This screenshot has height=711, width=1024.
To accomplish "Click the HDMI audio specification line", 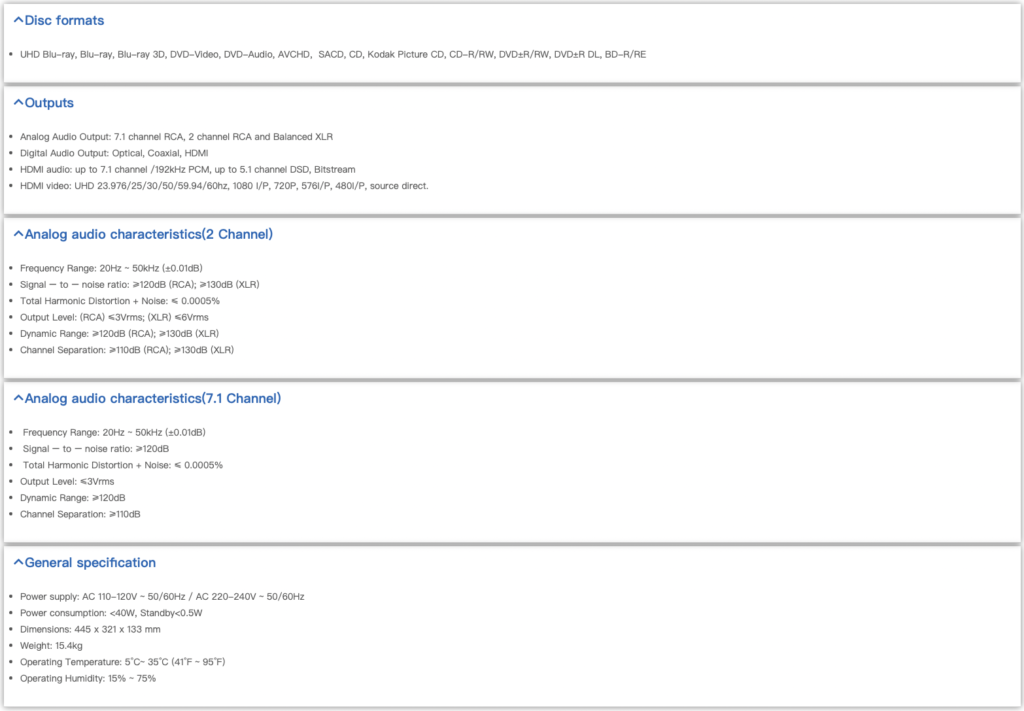I will (x=187, y=169).
